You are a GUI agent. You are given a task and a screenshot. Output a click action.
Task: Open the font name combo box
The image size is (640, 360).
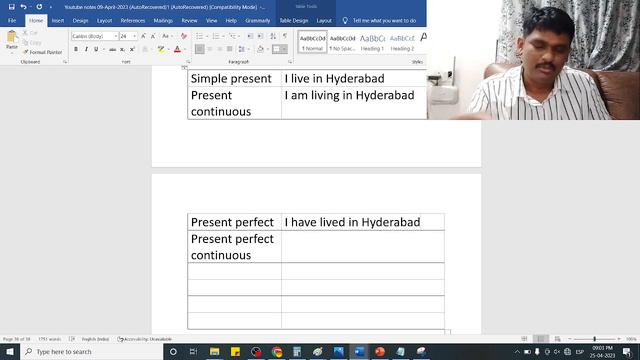[x=95, y=36]
